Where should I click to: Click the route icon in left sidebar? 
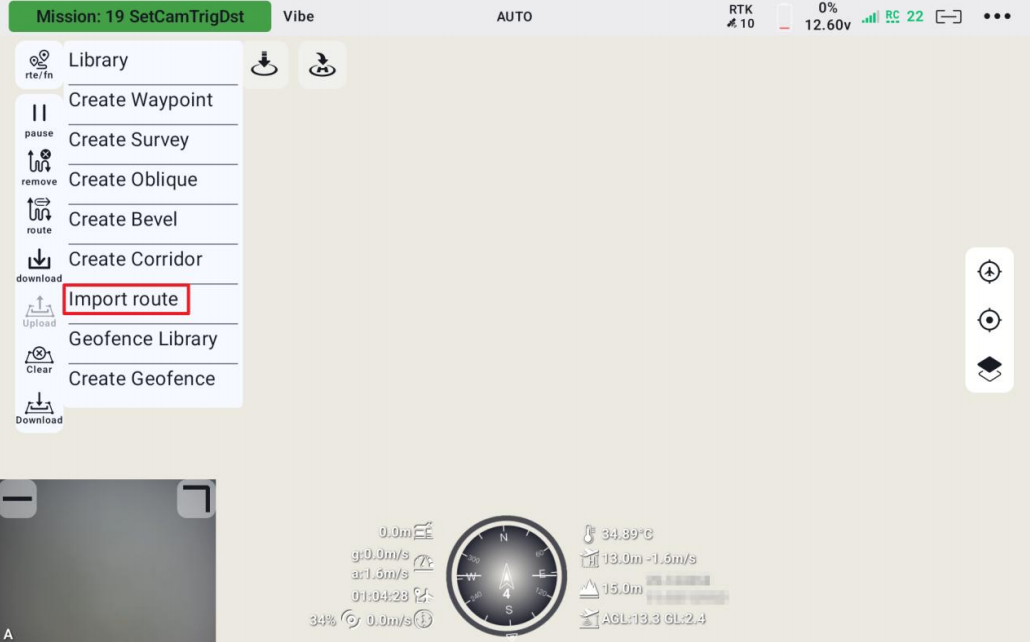point(39,215)
